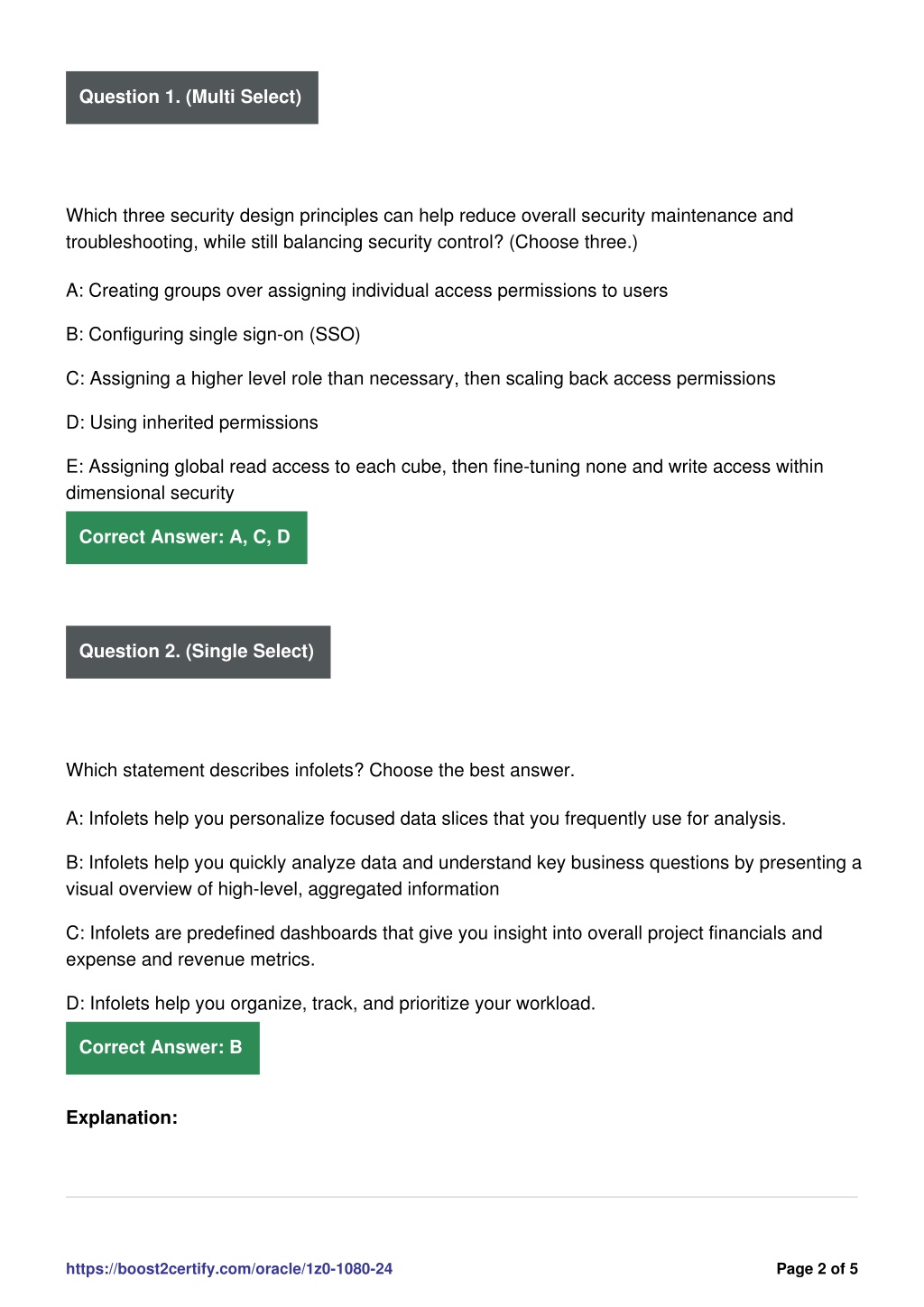
Task: Click the Question 2 (Single Select) header
Action: 199,652
